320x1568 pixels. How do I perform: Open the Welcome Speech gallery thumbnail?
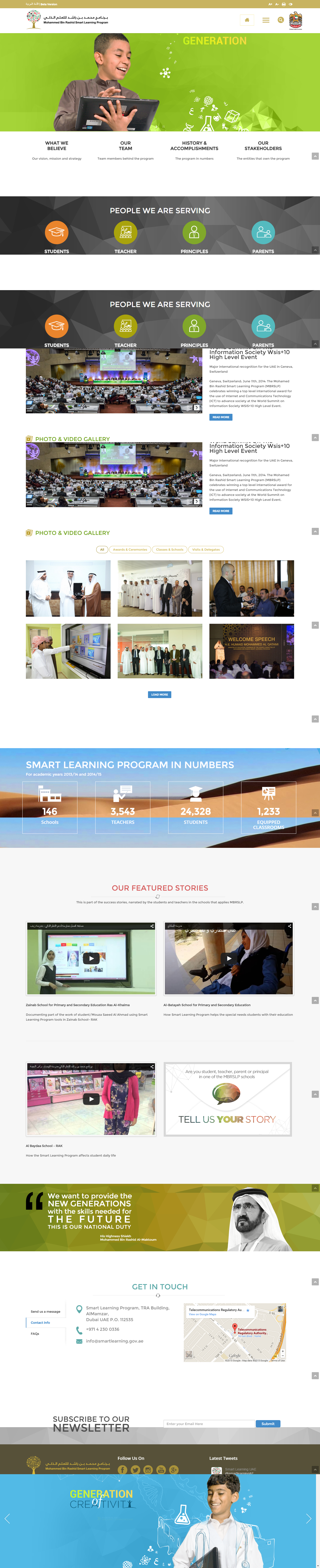[252, 651]
